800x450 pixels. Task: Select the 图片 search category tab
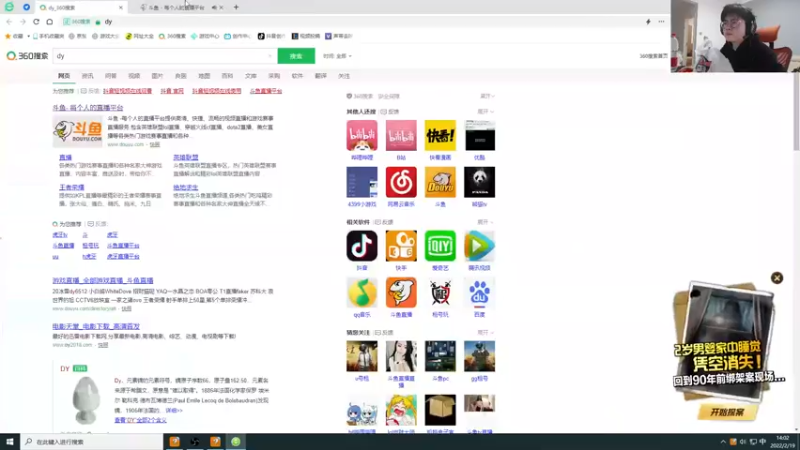(157, 76)
